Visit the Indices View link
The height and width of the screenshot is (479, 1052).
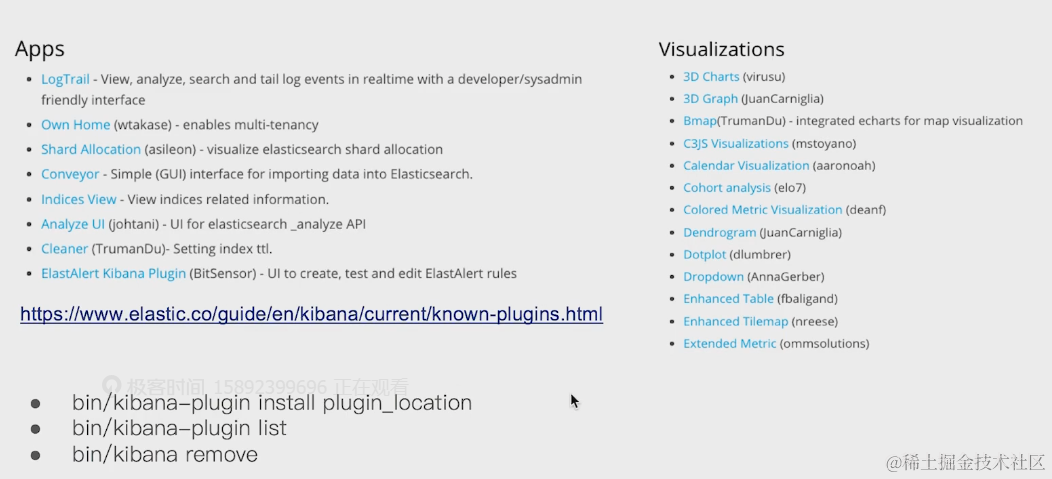[x=78, y=199]
